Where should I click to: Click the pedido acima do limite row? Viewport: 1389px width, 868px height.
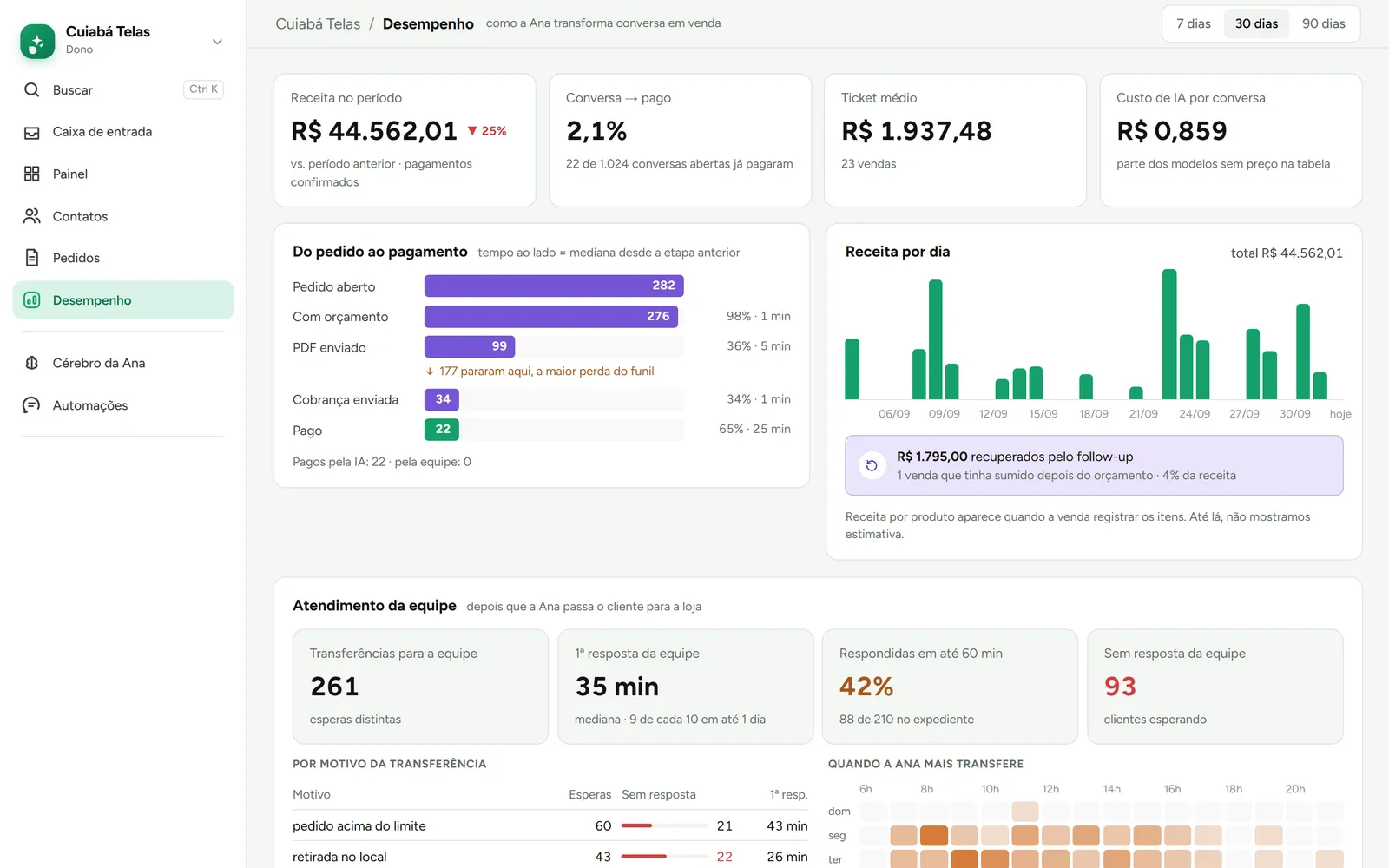(550, 826)
